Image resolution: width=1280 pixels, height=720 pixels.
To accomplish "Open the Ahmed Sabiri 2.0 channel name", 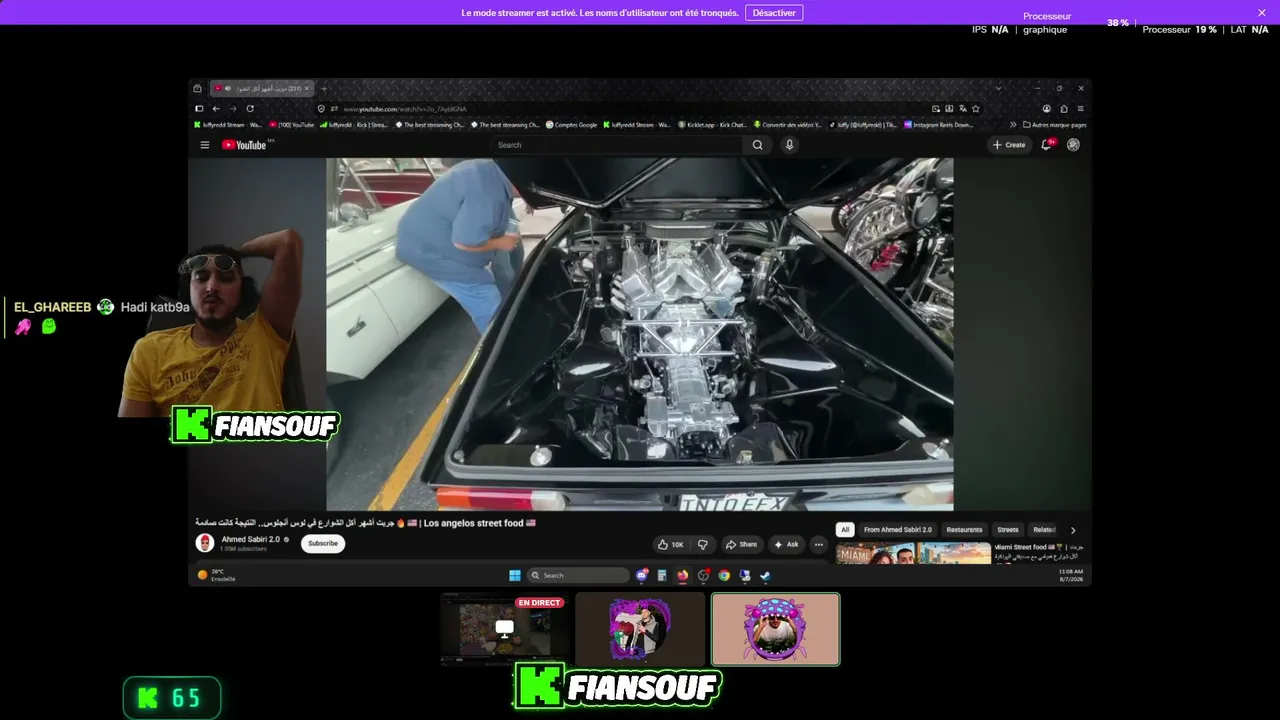I will click(x=251, y=539).
